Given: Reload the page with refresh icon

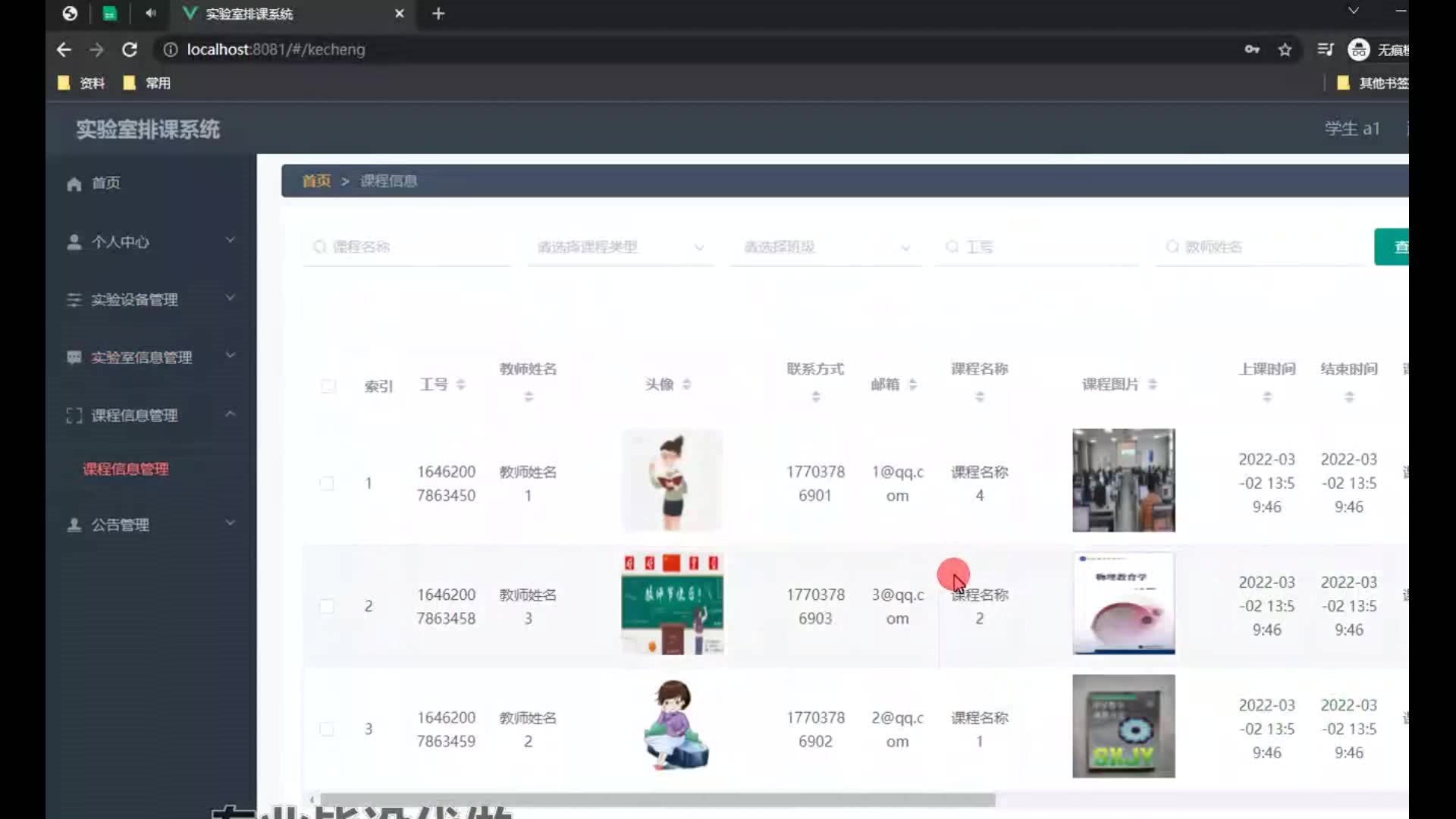Looking at the screenshot, I should (x=130, y=50).
